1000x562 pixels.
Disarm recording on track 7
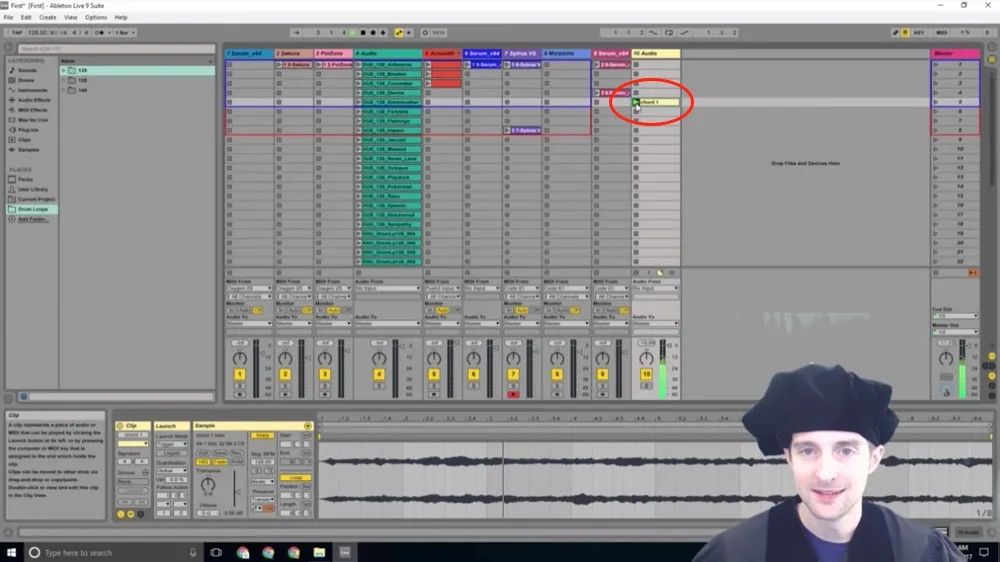[x=513, y=395]
